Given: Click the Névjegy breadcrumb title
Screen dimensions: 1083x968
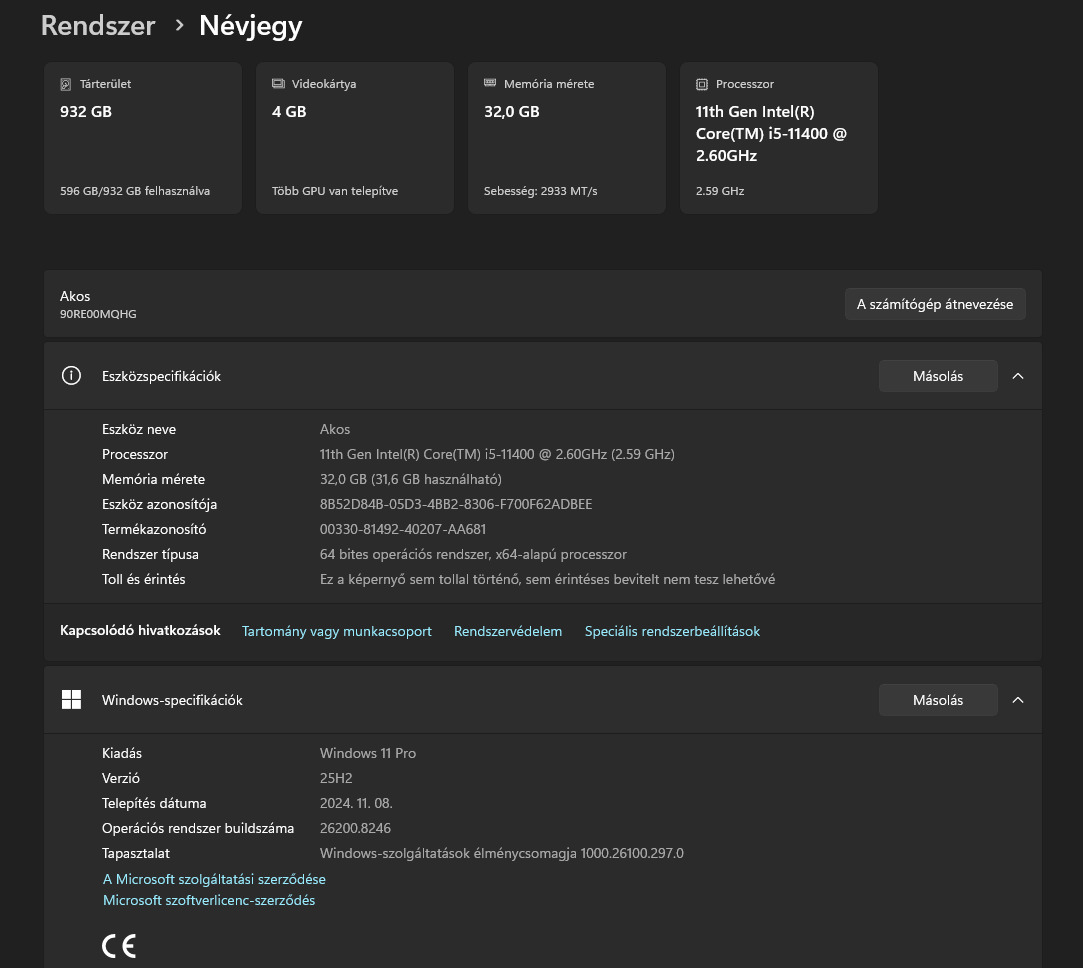Looking at the screenshot, I should tap(250, 26).
